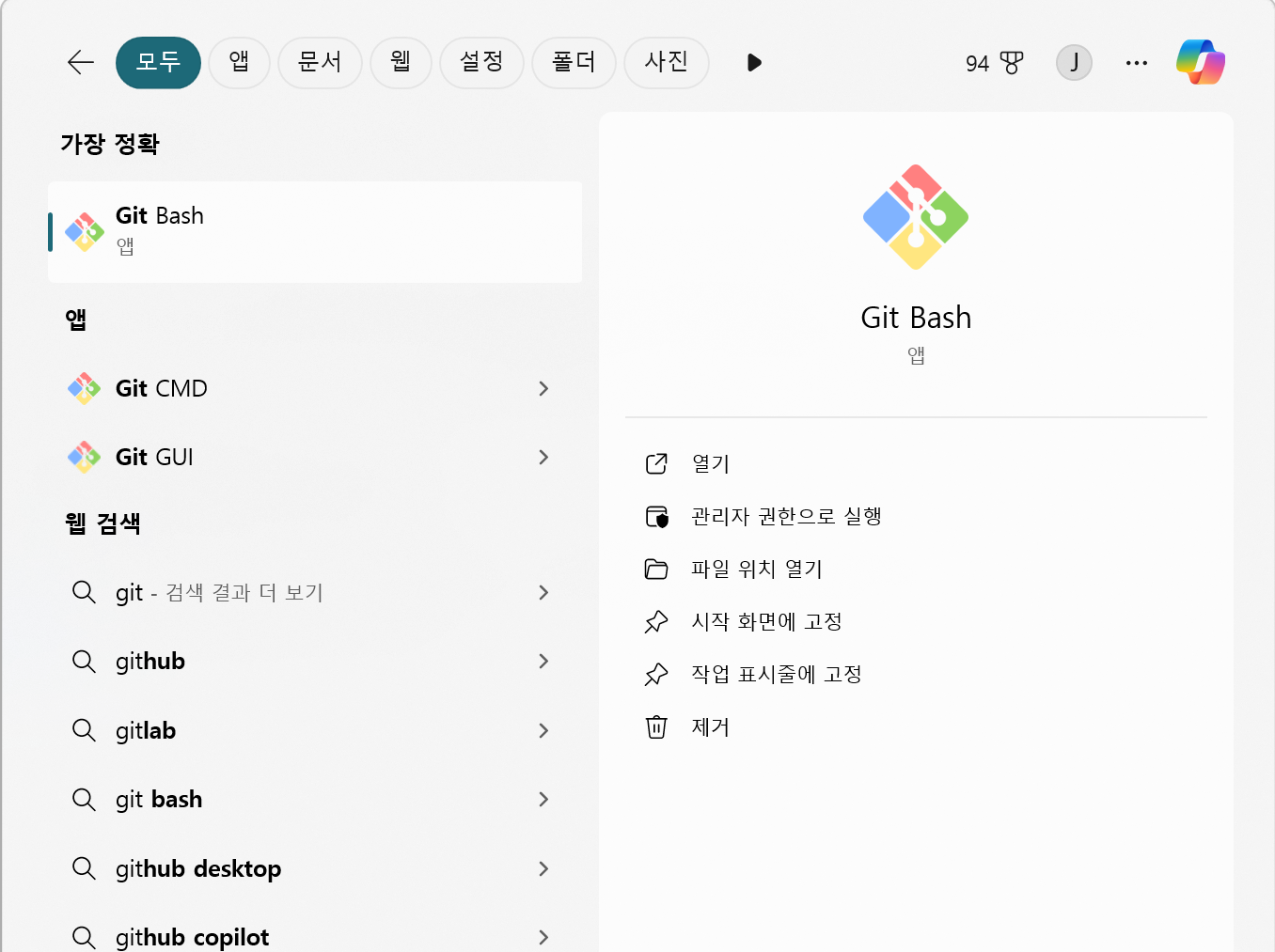Click the Git GUI app icon
The height and width of the screenshot is (952, 1275).
click(x=85, y=457)
